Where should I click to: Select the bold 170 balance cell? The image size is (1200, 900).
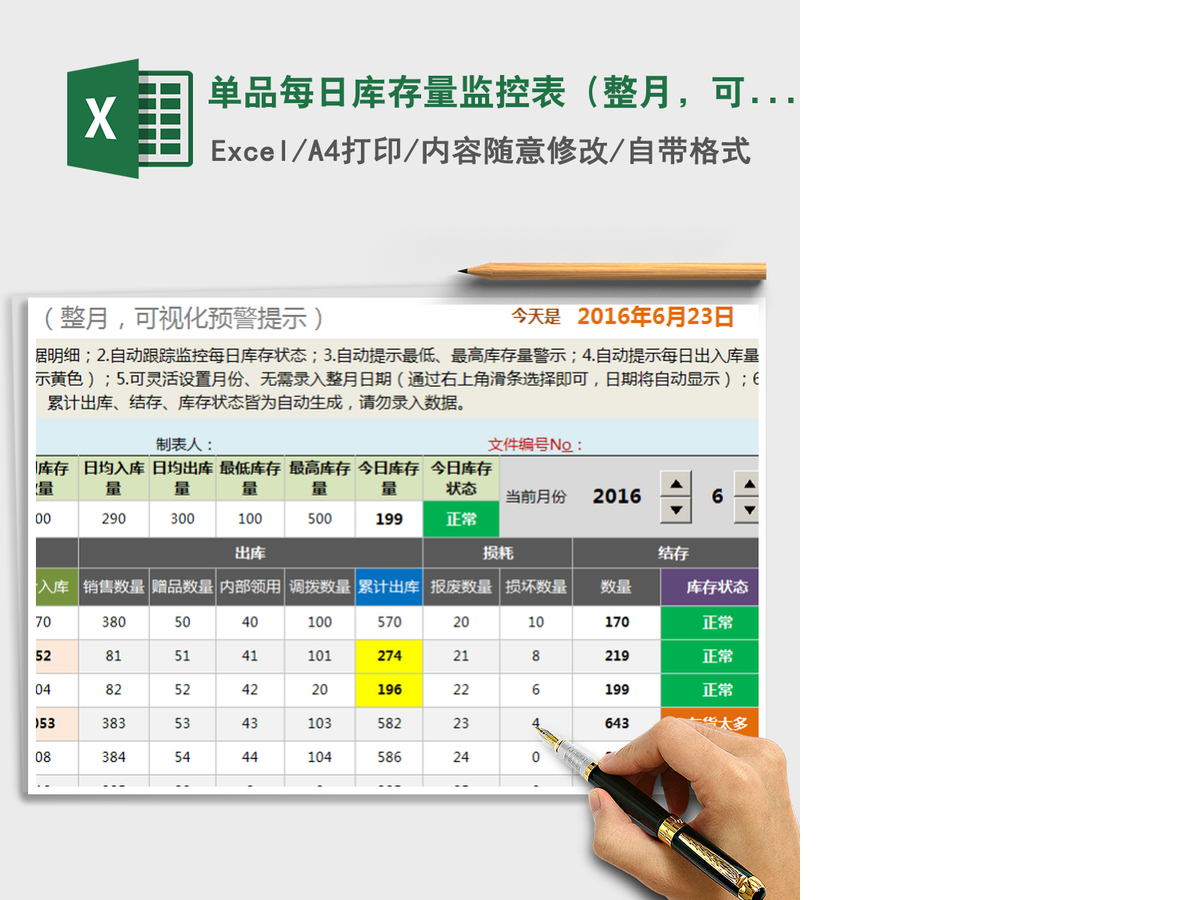617,622
